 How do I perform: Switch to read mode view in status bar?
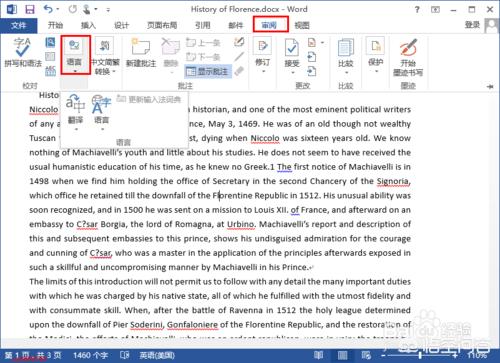[318, 355]
